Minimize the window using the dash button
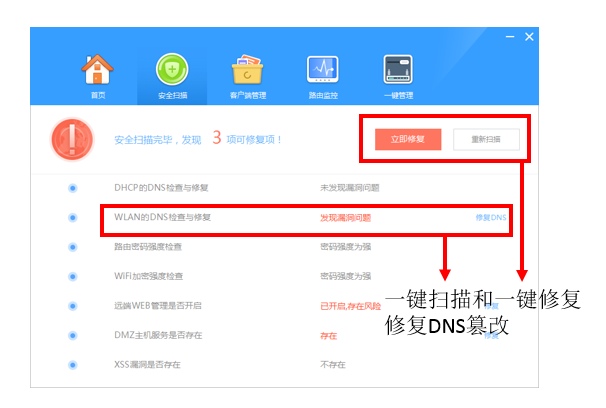Screen dimensions: 606x408 click(510, 37)
